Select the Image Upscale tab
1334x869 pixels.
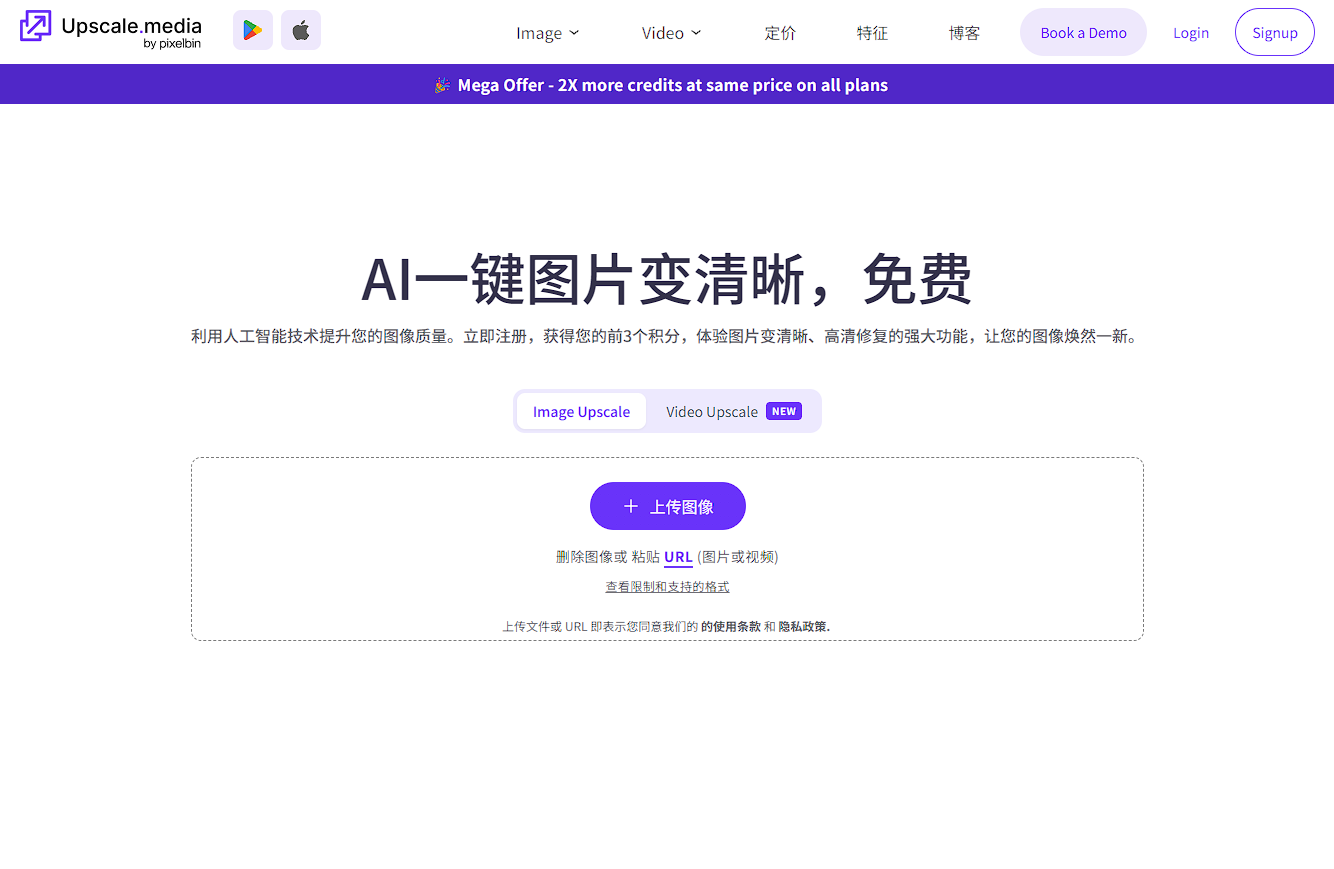tap(581, 411)
